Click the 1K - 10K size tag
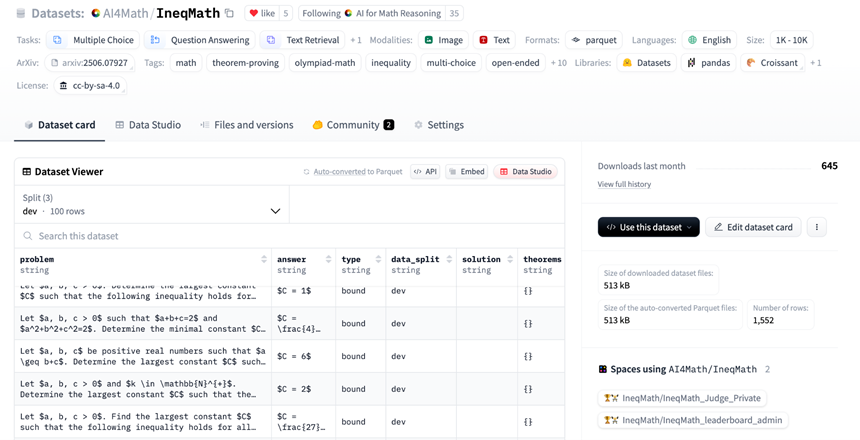This screenshot has width=860, height=440. 791,40
